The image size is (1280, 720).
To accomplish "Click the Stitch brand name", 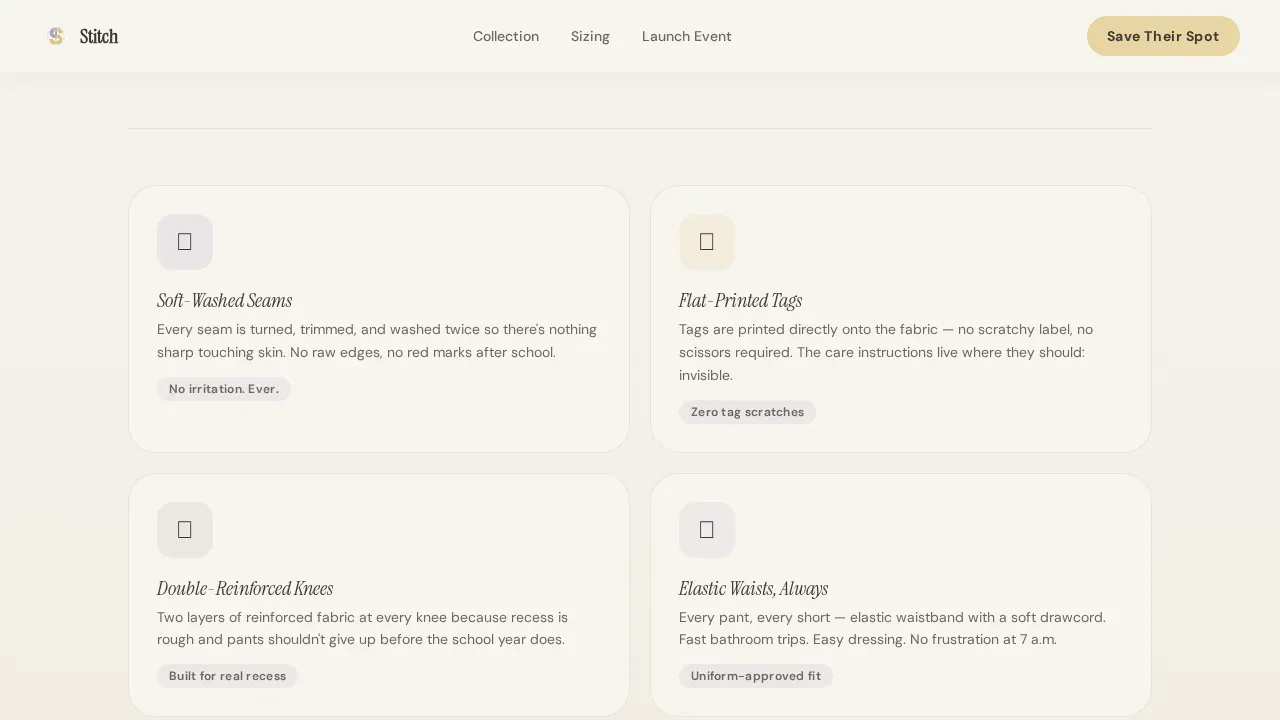I will (99, 36).
